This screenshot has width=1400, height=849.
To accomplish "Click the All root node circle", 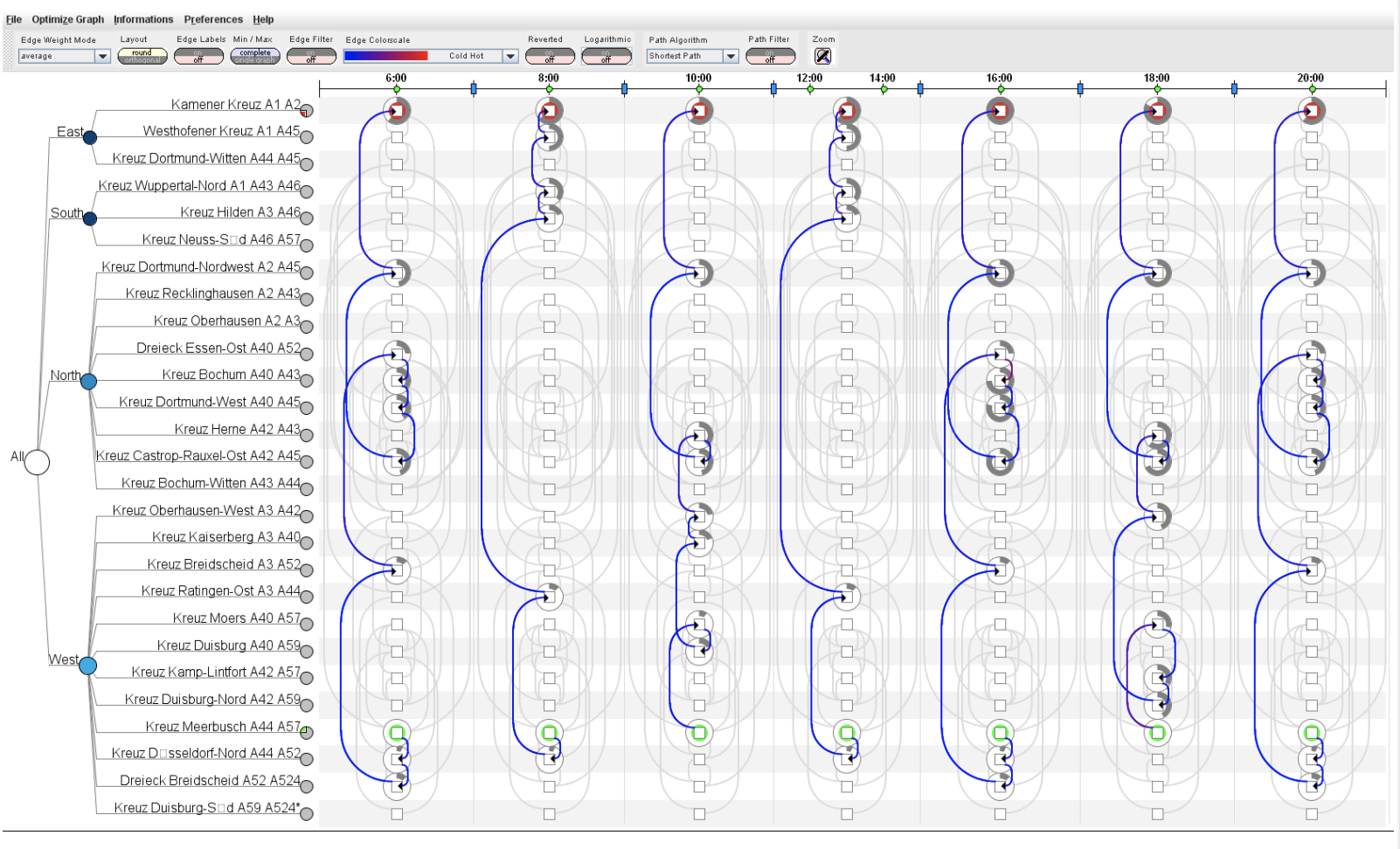I will (x=37, y=461).
